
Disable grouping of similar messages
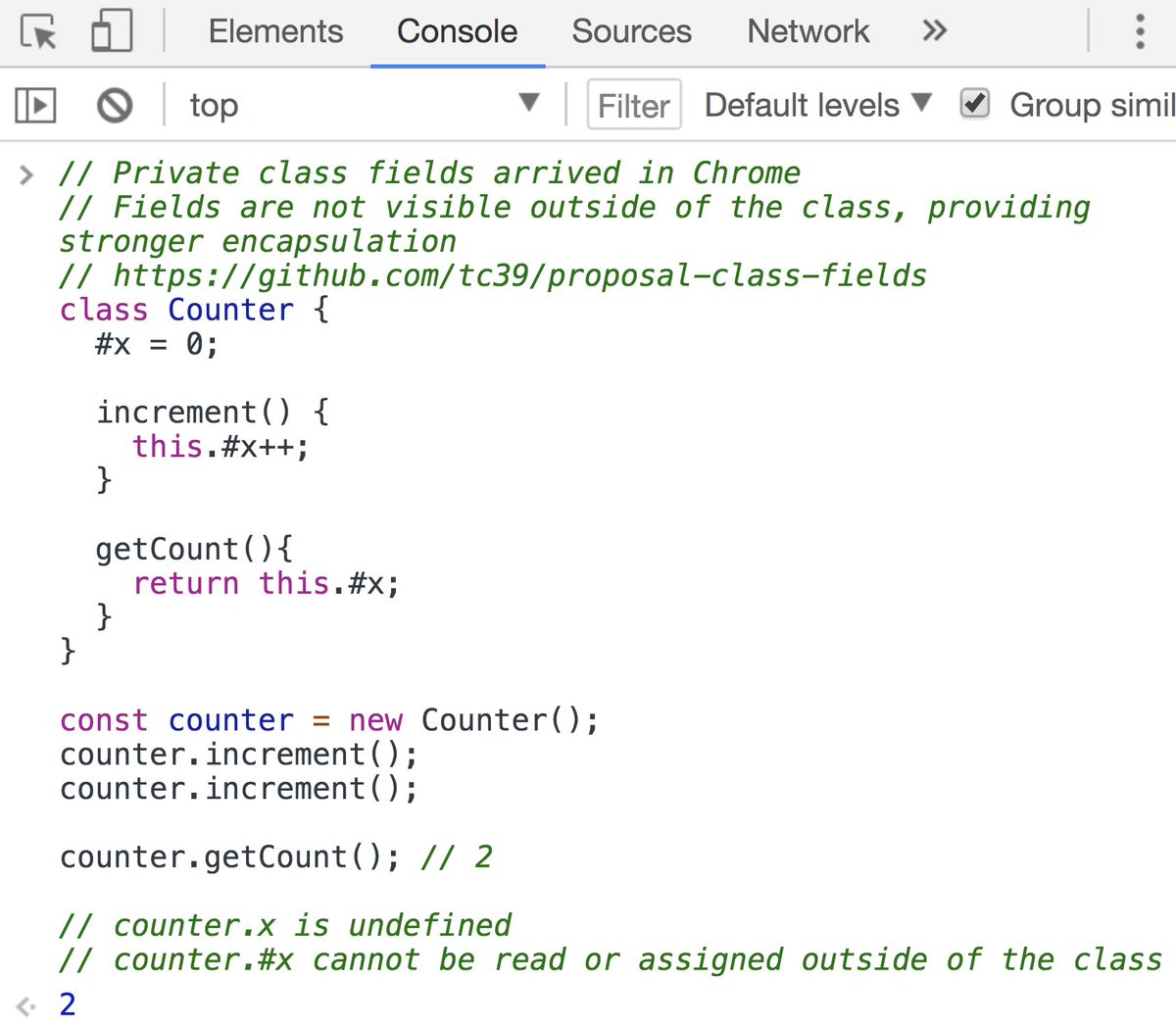(973, 104)
